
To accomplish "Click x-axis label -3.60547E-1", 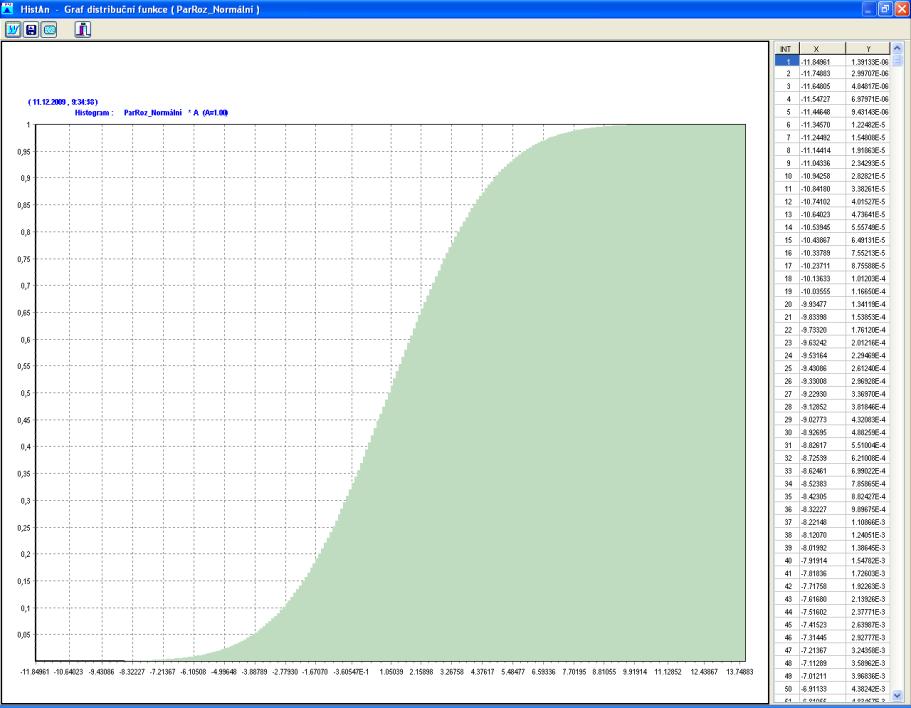I will click(350, 672).
